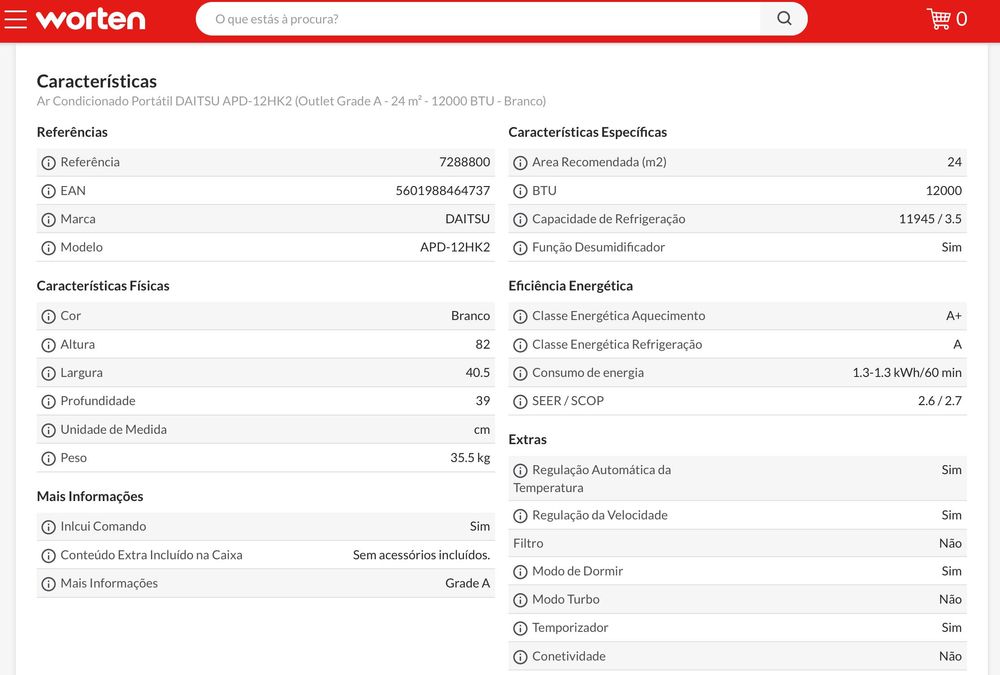Open the hamburger menu
Image resolution: width=1000 pixels, height=675 pixels.
click(15, 19)
